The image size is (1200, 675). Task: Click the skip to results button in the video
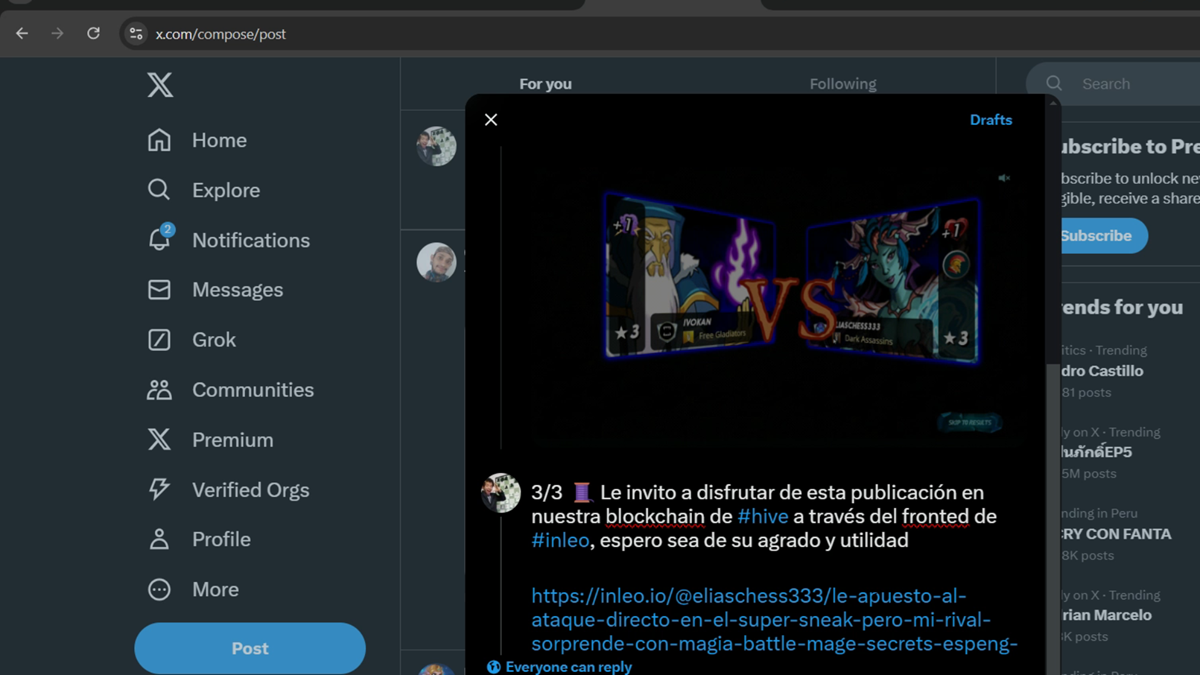969,422
